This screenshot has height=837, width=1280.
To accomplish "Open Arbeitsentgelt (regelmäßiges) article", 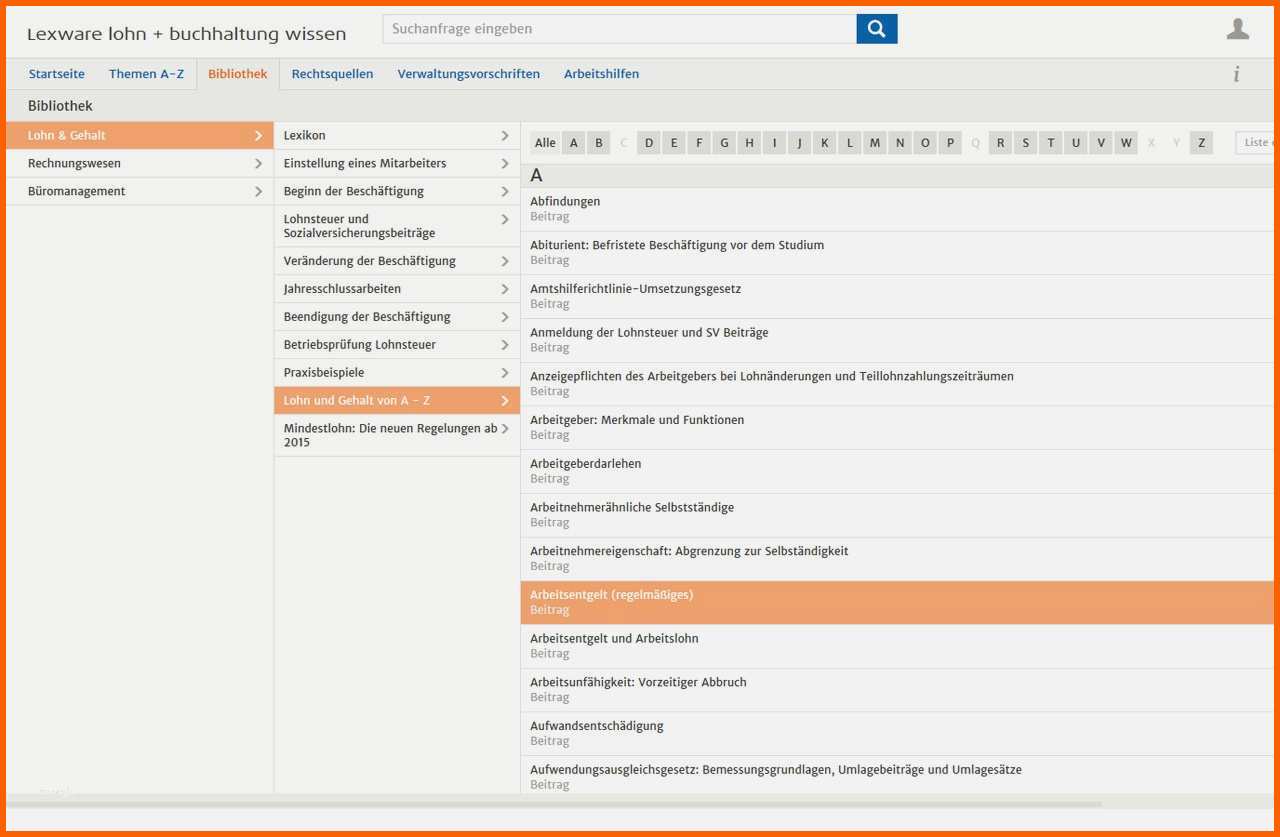I will click(x=897, y=603).
